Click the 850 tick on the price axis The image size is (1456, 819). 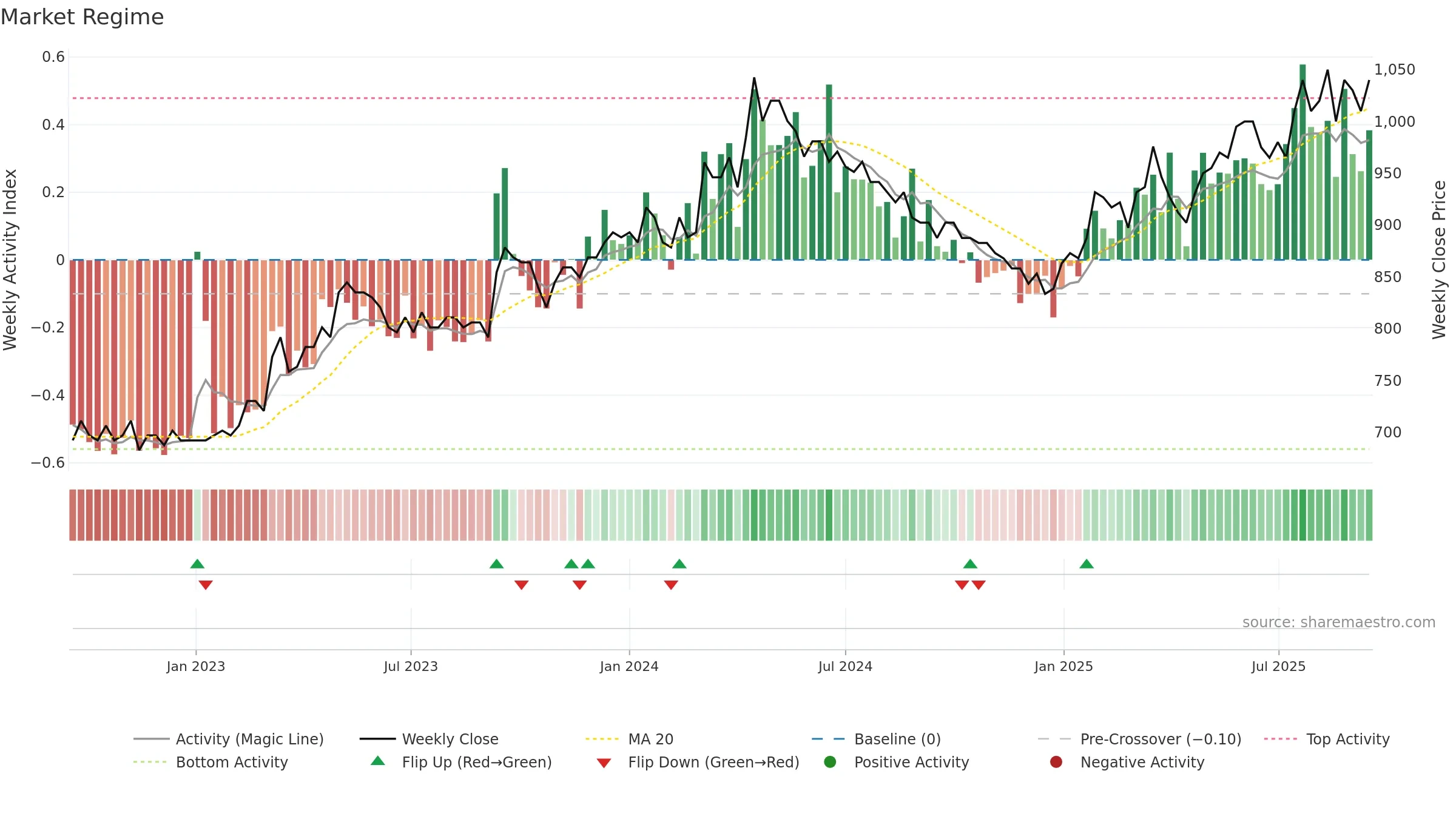(1388, 277)
